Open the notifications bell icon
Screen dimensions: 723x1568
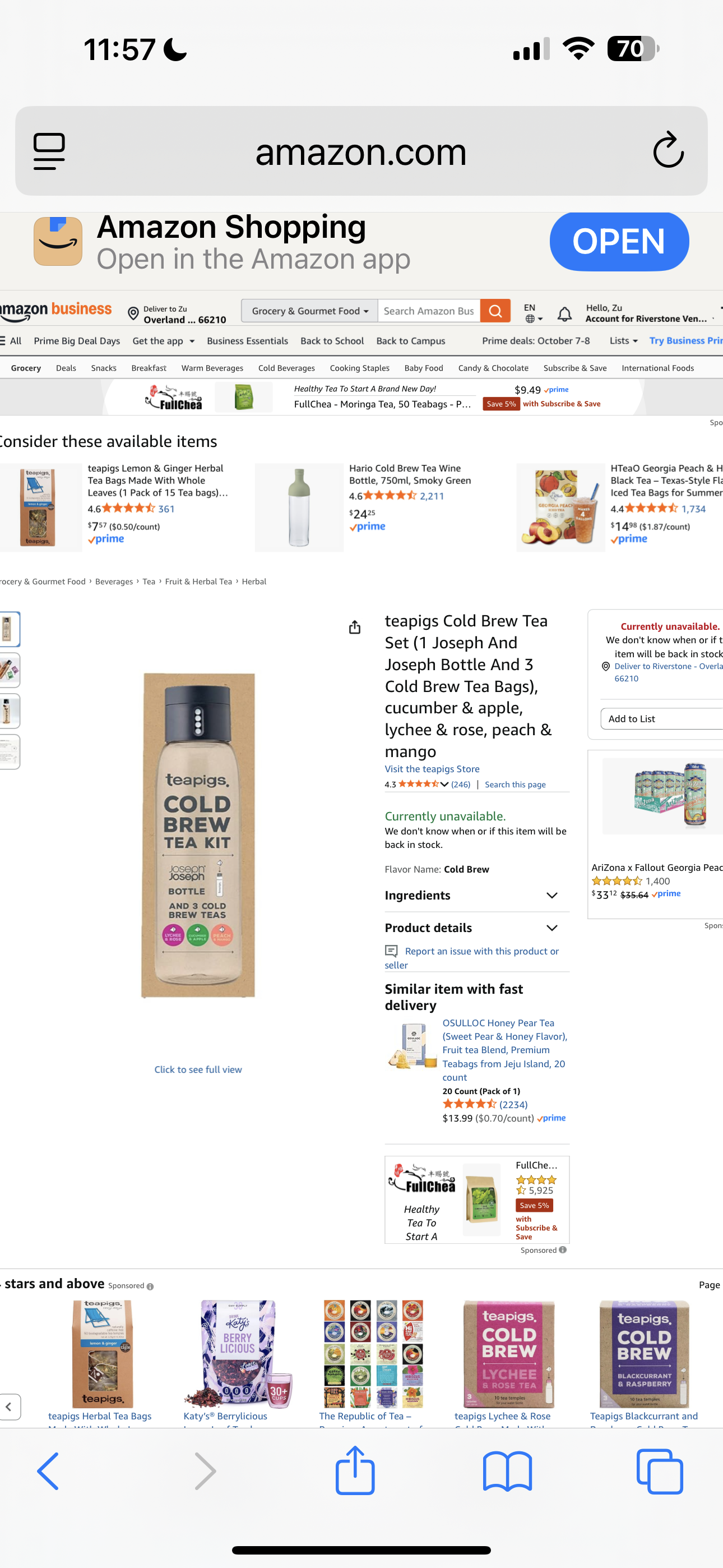click(564, 314)
